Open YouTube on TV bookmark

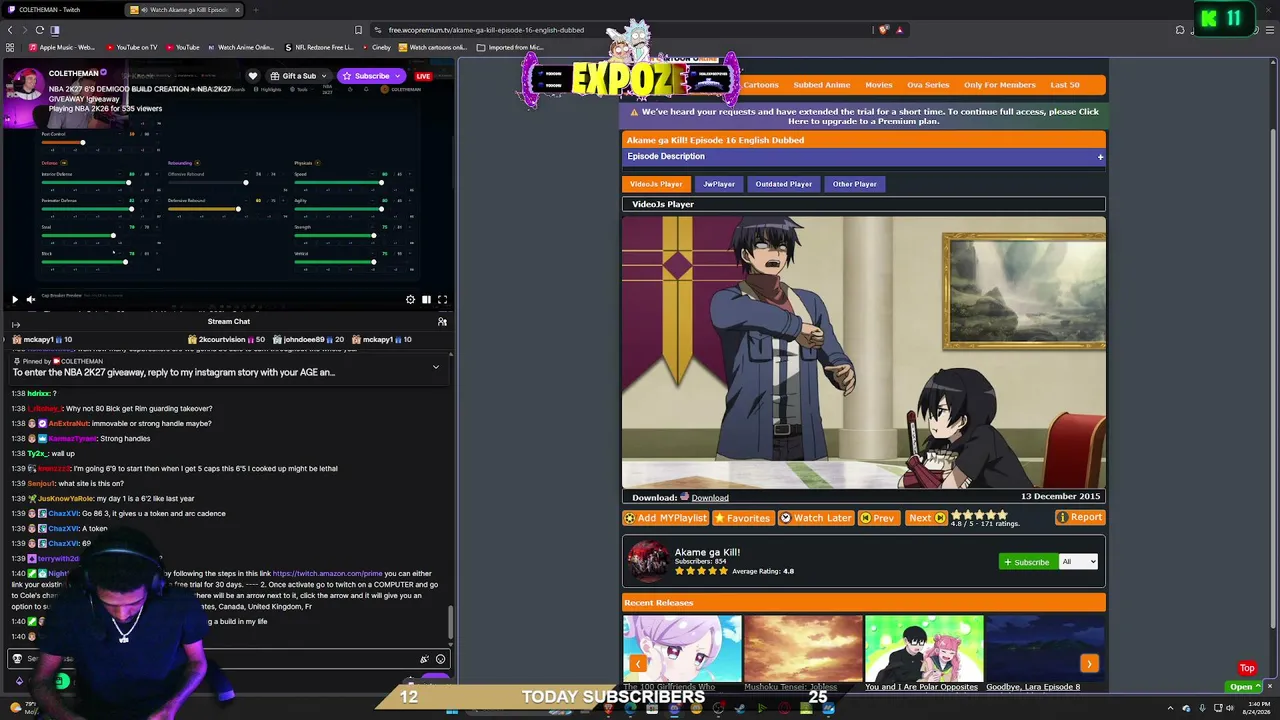[x=130, y=47]
